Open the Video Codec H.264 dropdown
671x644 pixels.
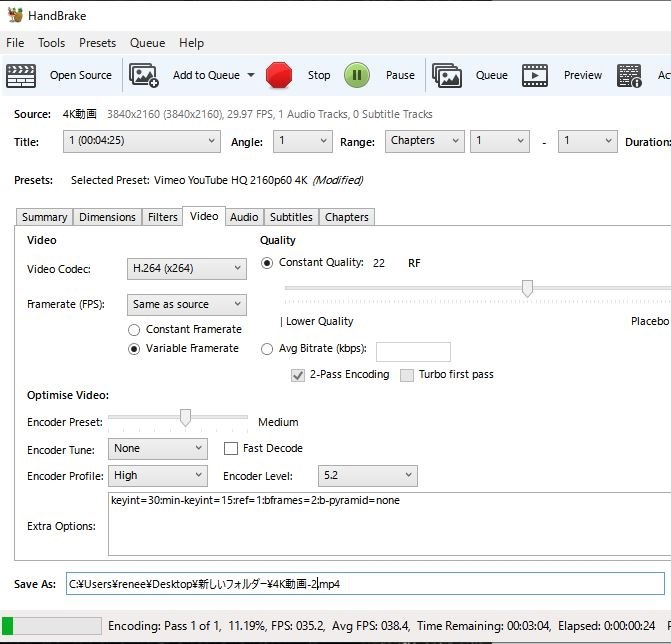187,269
